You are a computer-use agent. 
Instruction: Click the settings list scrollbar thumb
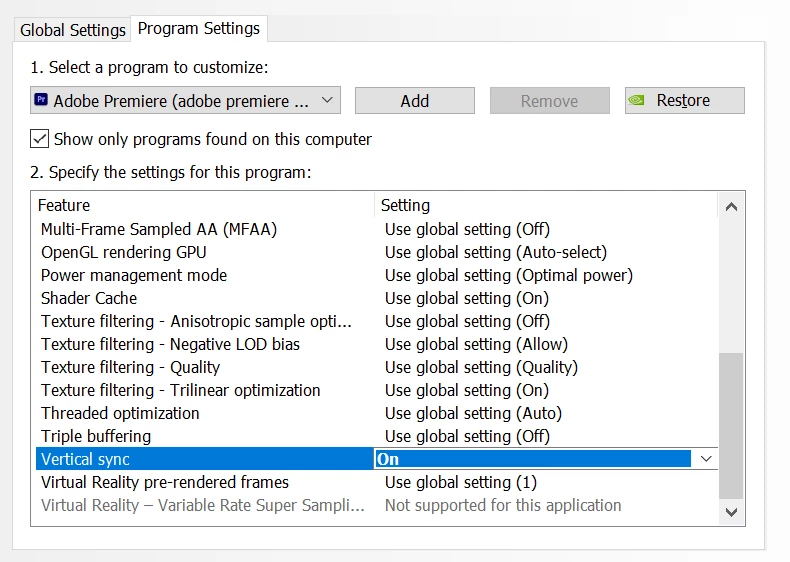(x=731, y=425)
